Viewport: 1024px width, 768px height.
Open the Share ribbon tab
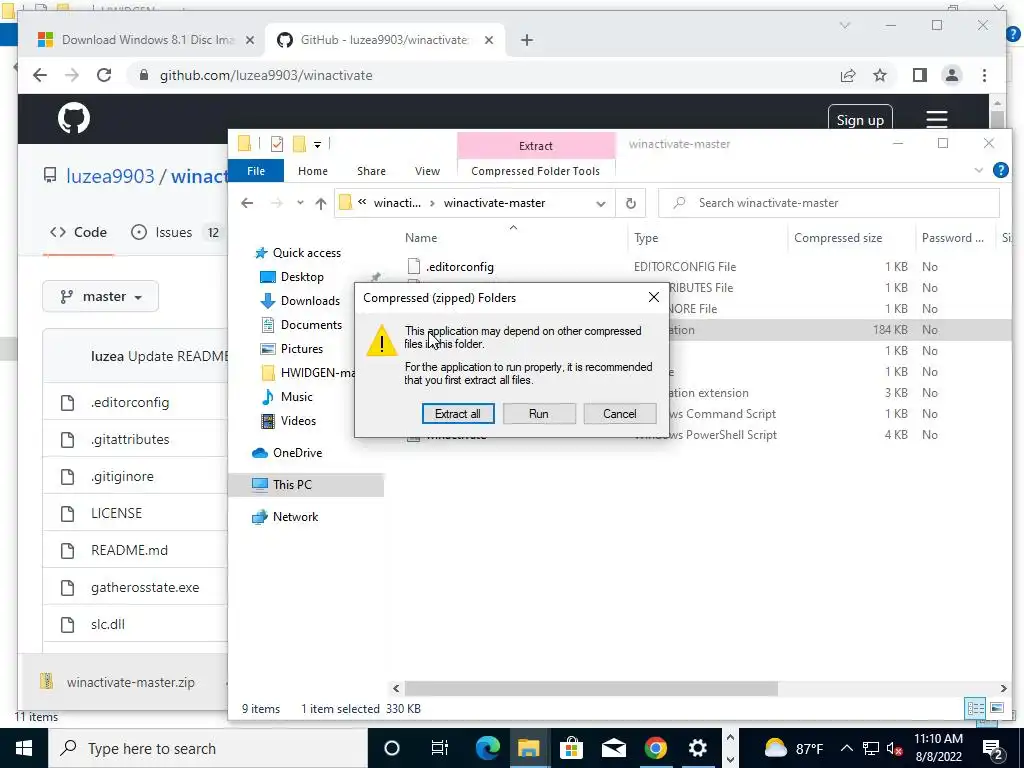pos(371,171)
